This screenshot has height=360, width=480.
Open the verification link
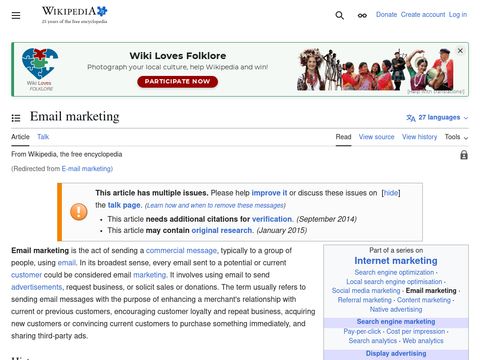(x=272, y=219)
